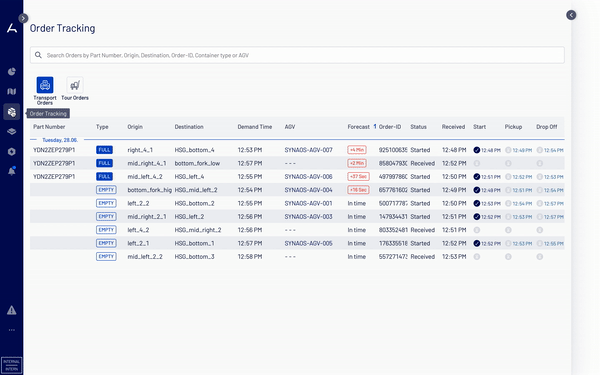Select origin left_2_1 cell

[x=139, y=243]
